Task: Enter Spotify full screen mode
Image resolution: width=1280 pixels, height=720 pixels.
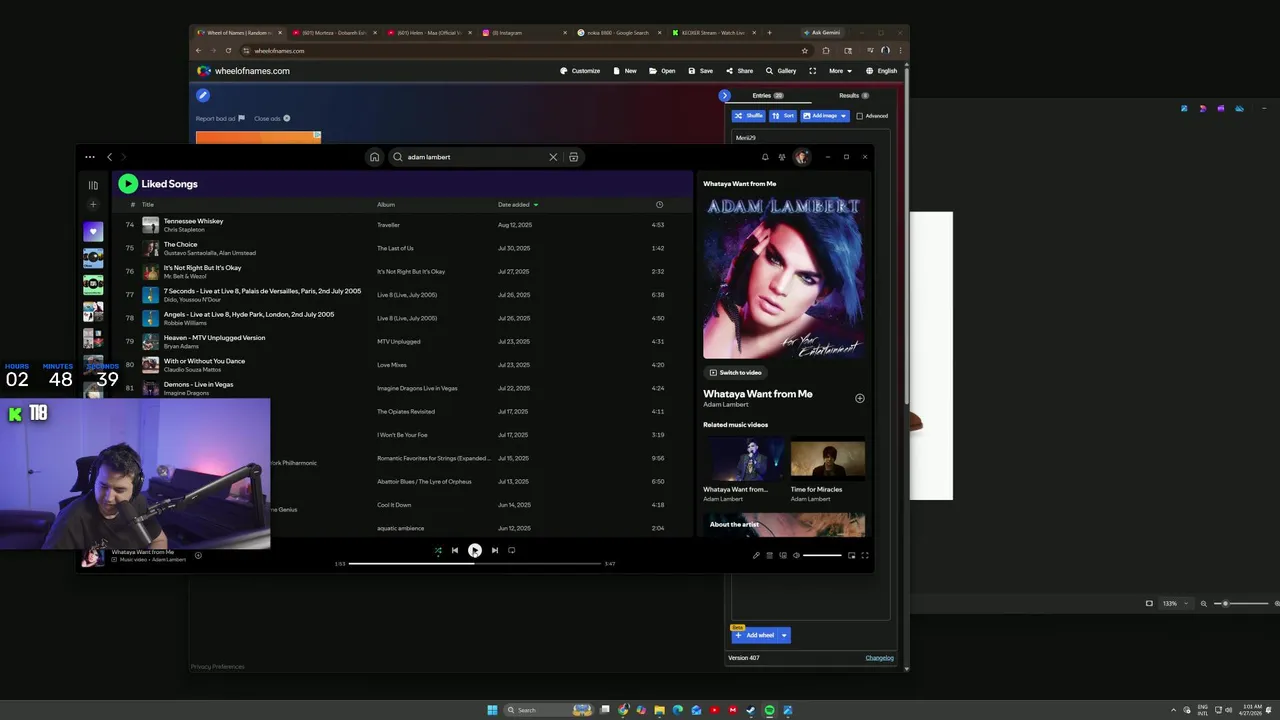Action: (865, 555)
